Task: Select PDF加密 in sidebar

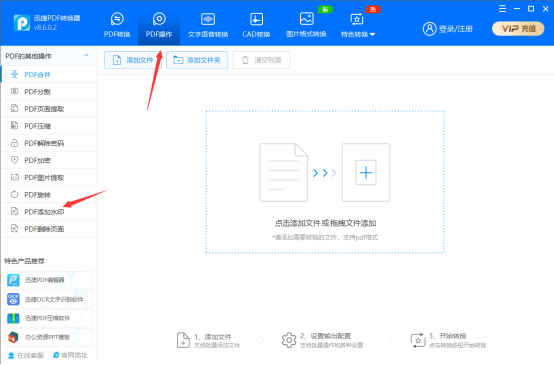Action: (49, 160)
